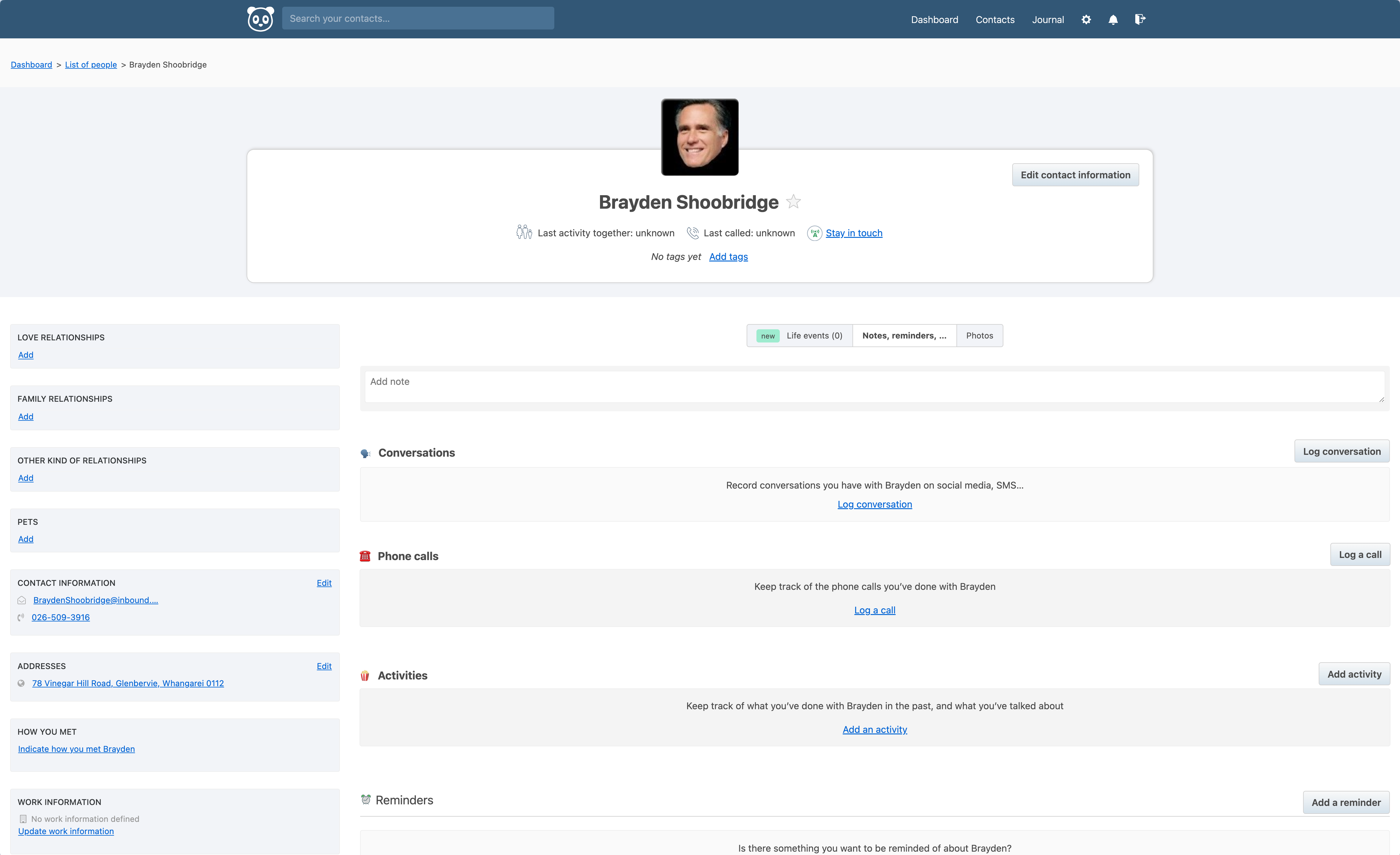Open Journal in top navigation
The height and width of the screenshot is (855, 1400).
(1047, 19)
